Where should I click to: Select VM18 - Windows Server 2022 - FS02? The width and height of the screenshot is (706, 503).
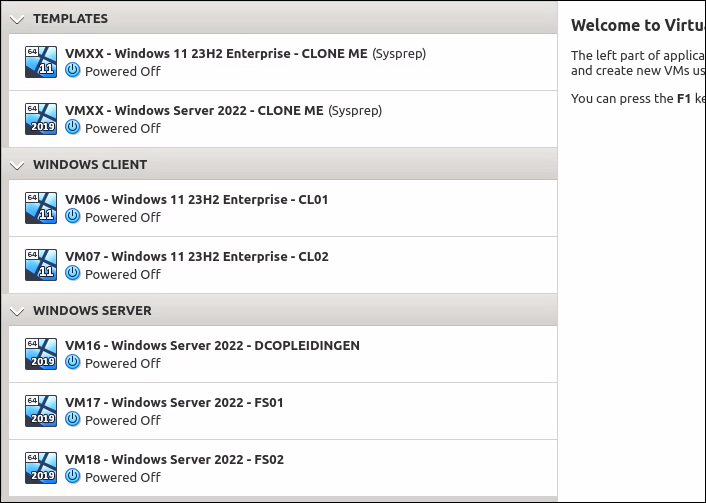coord(283,468)
